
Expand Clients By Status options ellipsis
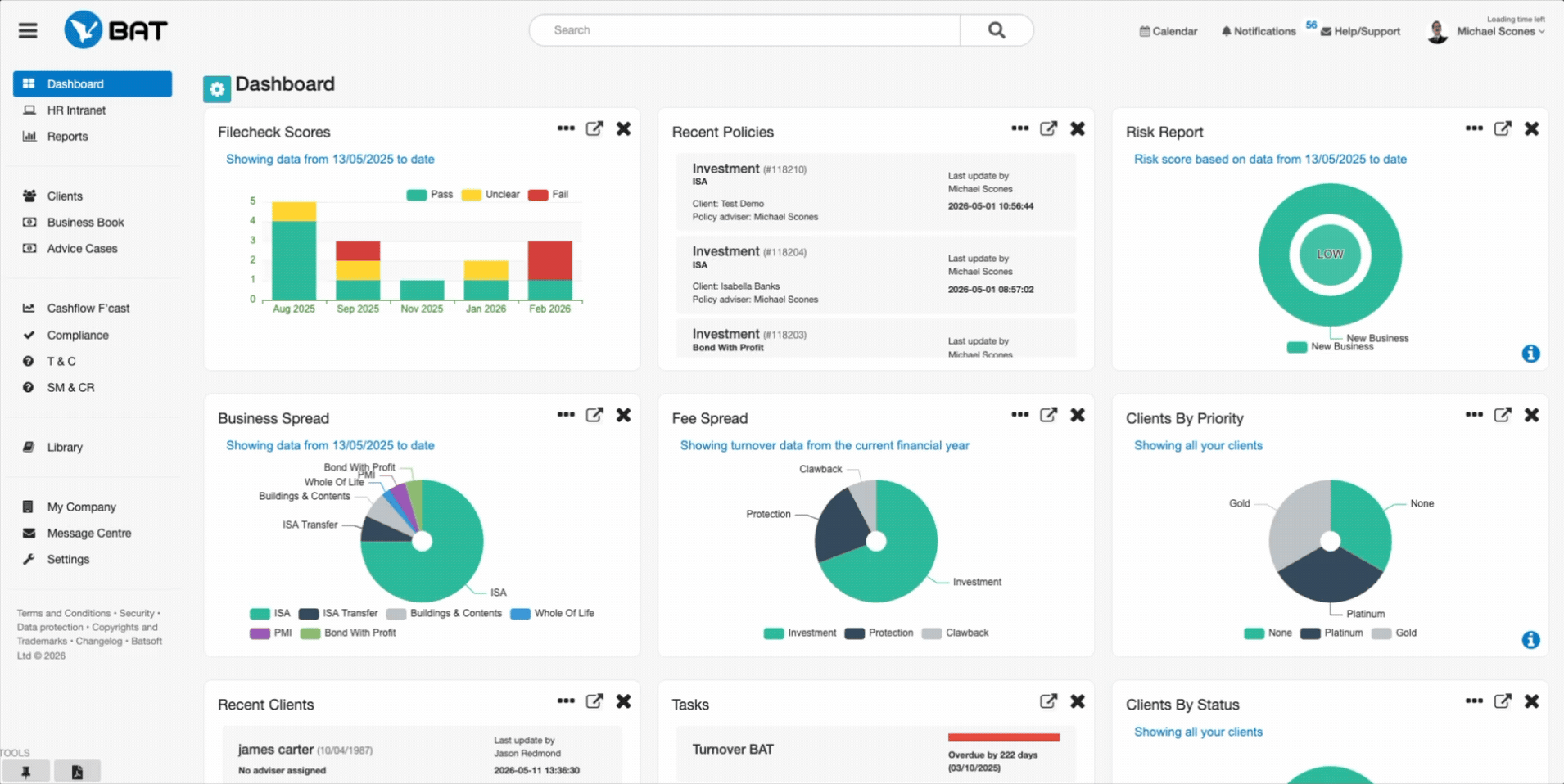coord(1474,701)
